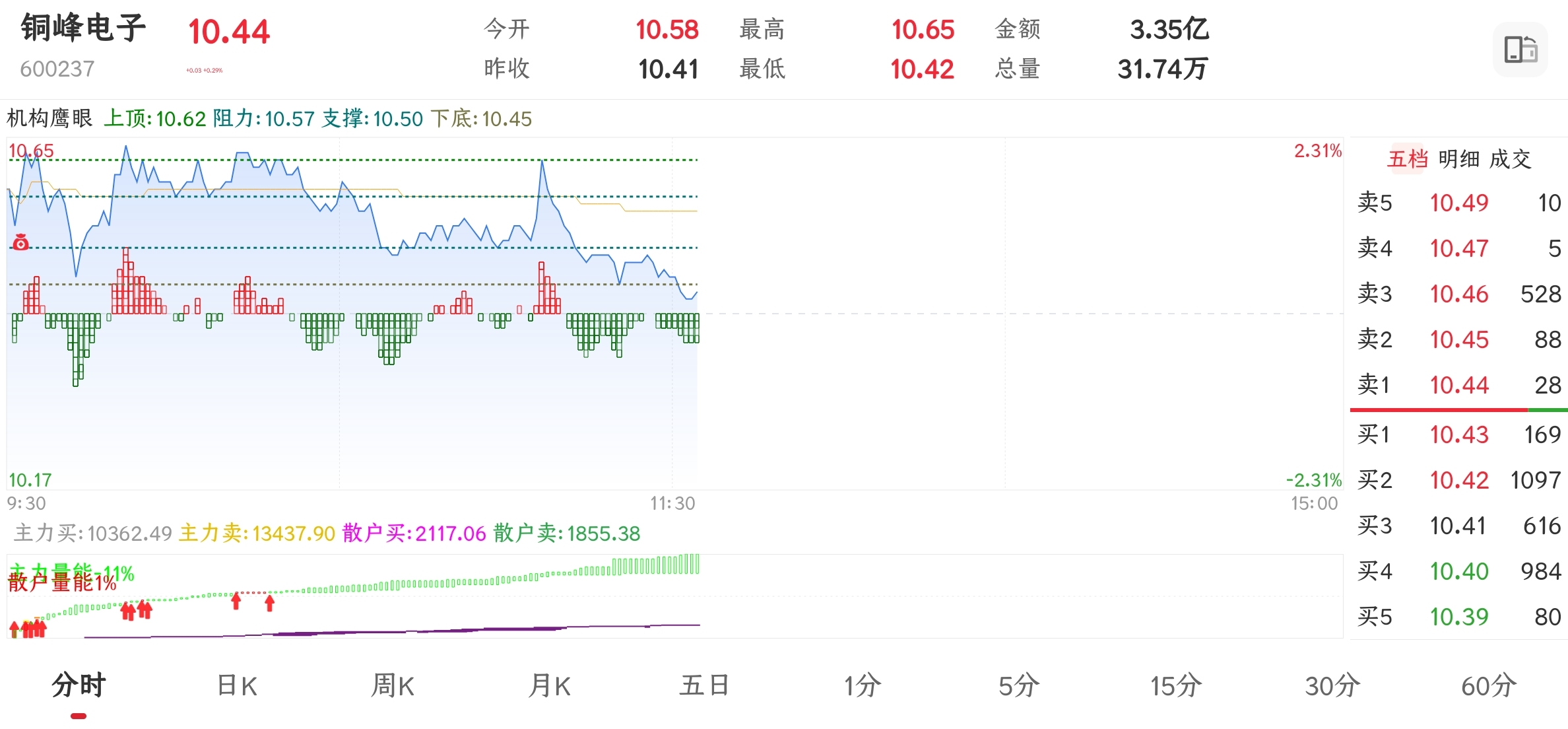Click the 卖1 ask row at 10.44
Image resolution: width=1568 pixels, height=729 pixels.
tap(1458, 385)
